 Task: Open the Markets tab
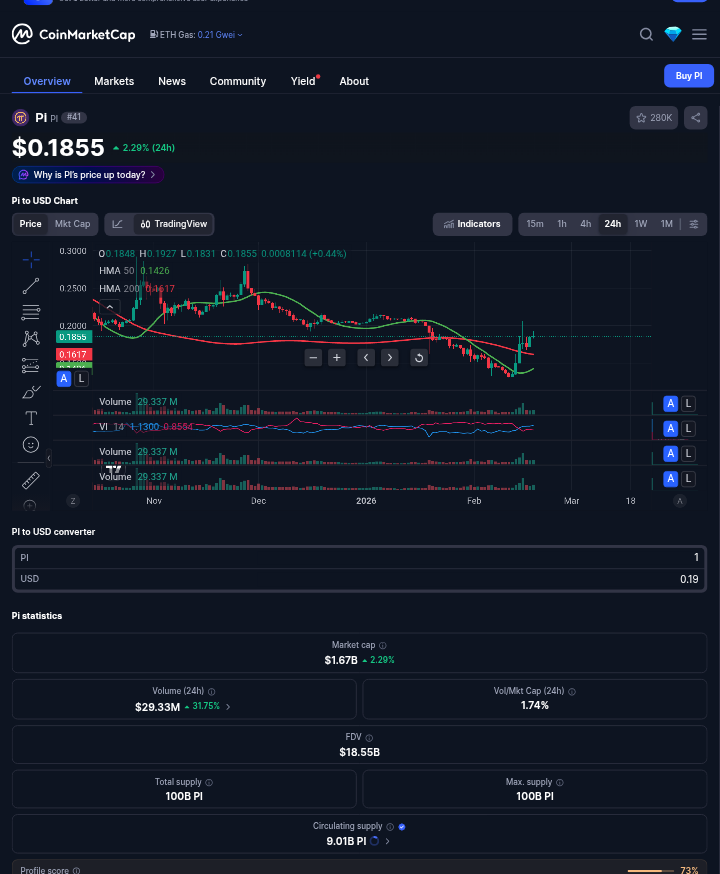114,81
